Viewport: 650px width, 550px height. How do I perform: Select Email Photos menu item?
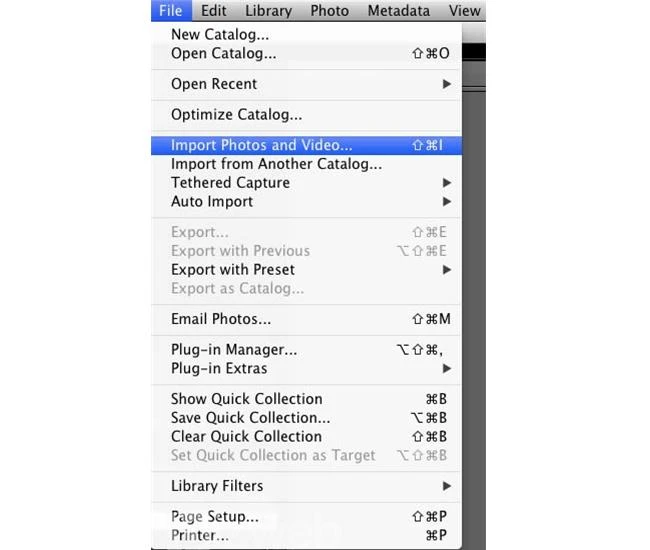pos(221,319)
